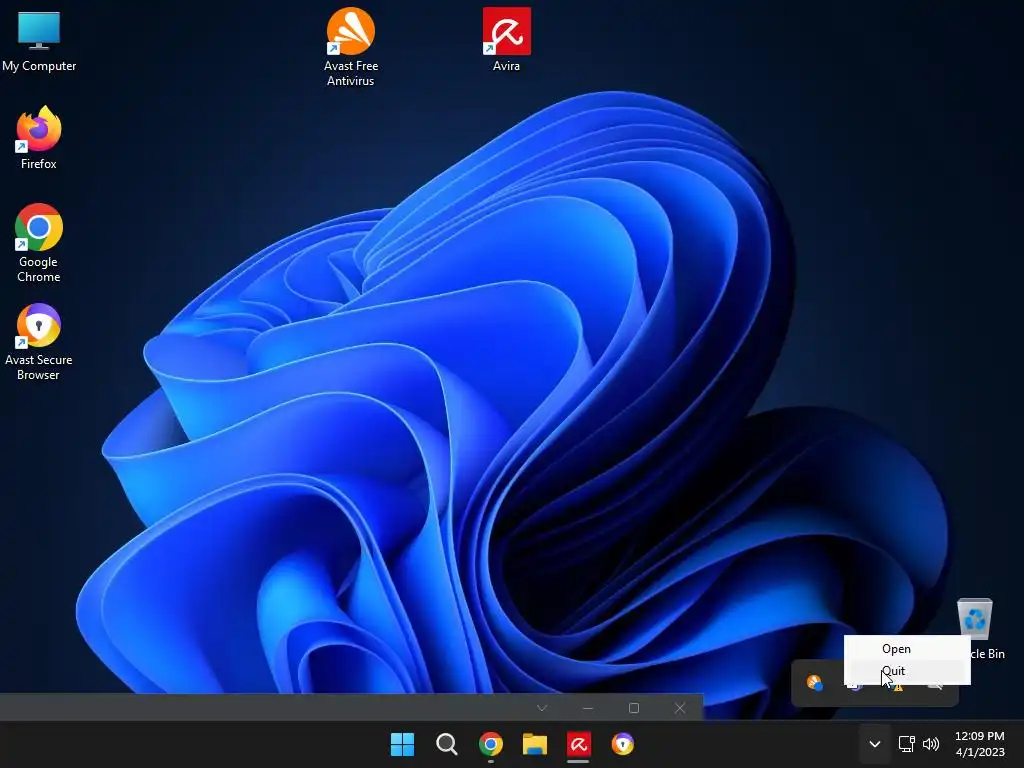
Task: Select the Avast Secure Browser desktop shortcut
Action: coord(39,342)
